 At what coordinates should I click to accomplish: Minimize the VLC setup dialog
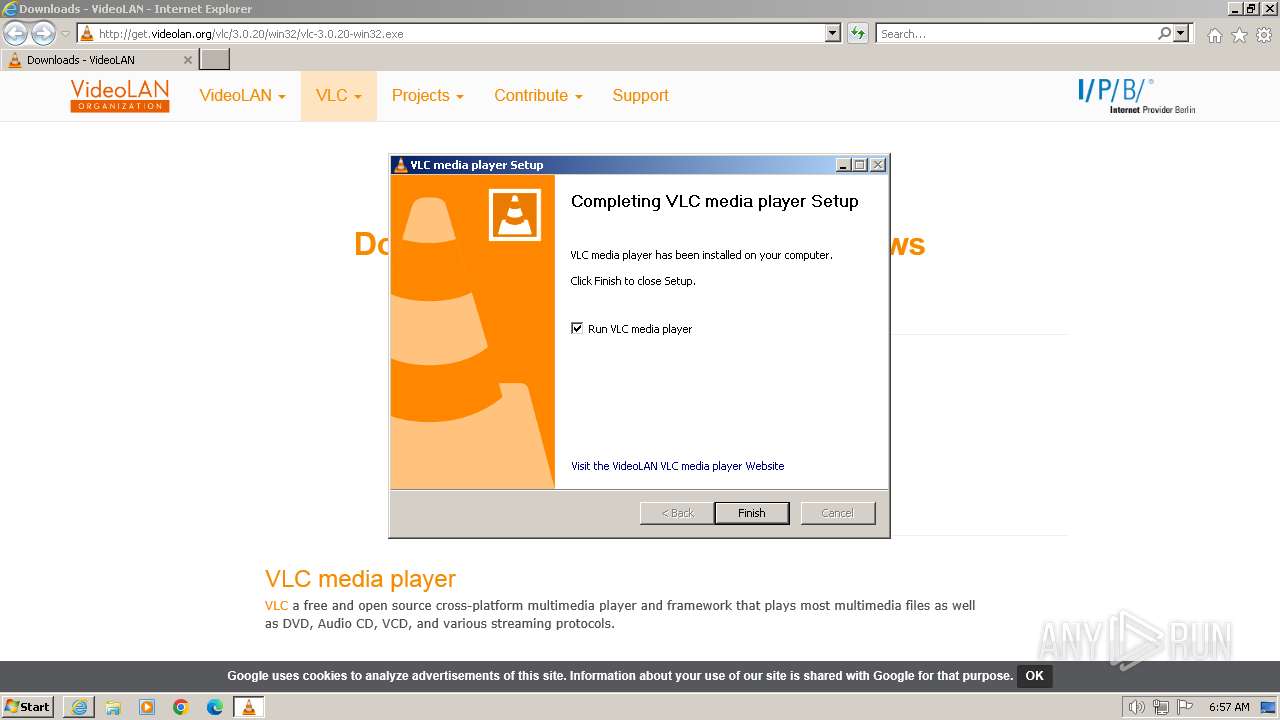point(843,165)
